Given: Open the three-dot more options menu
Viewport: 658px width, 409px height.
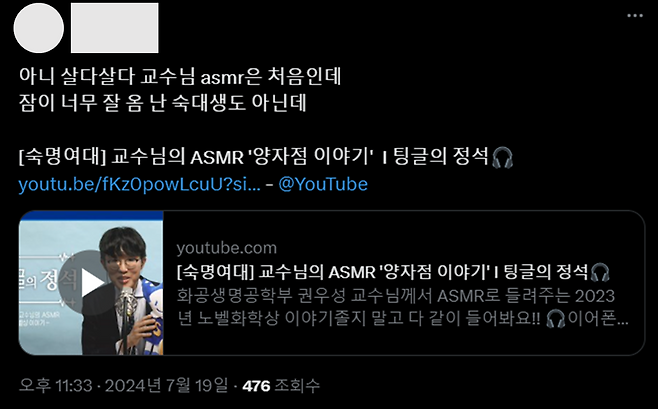Looking at the screenshot, I should click(634, 16).
